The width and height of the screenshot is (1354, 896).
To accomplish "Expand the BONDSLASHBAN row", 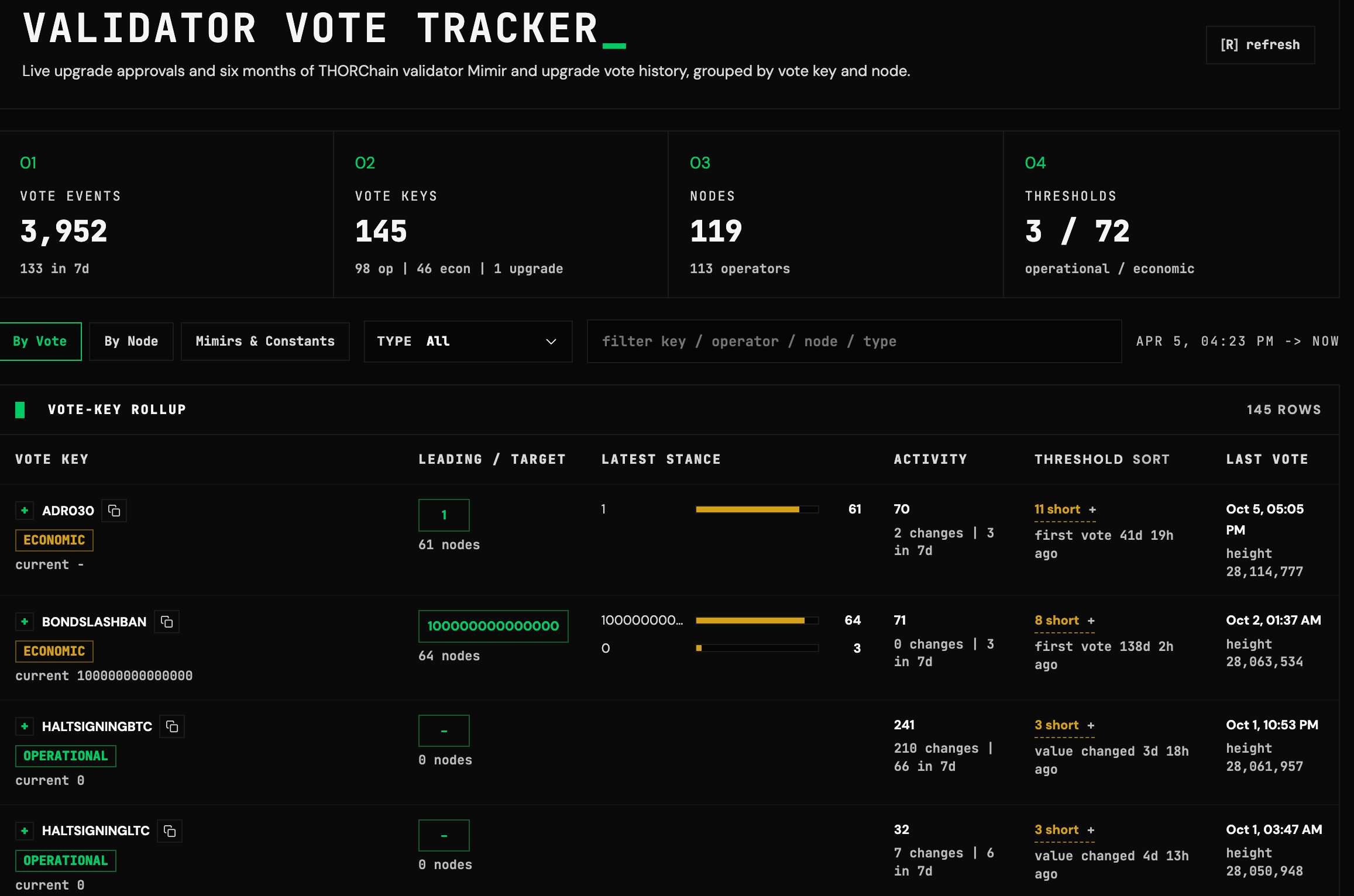I will (x=25, y=622).
